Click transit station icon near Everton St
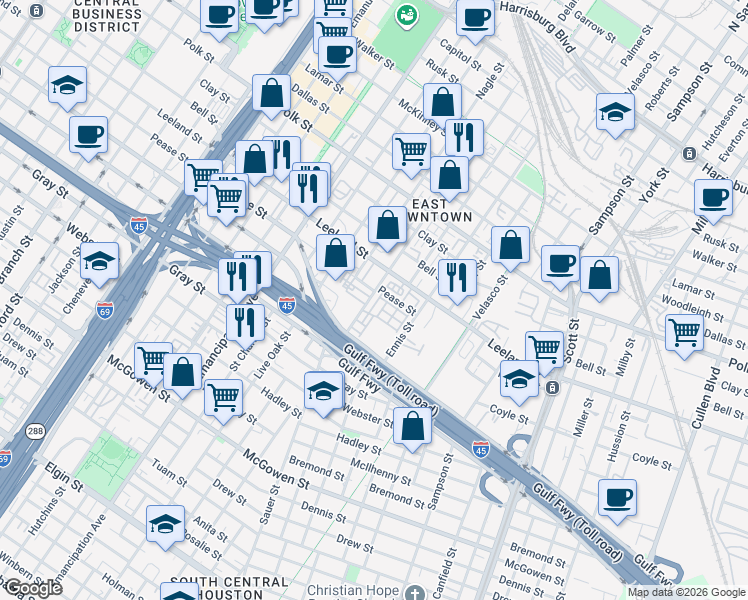748x600 pixels. (x=689, y=154)
